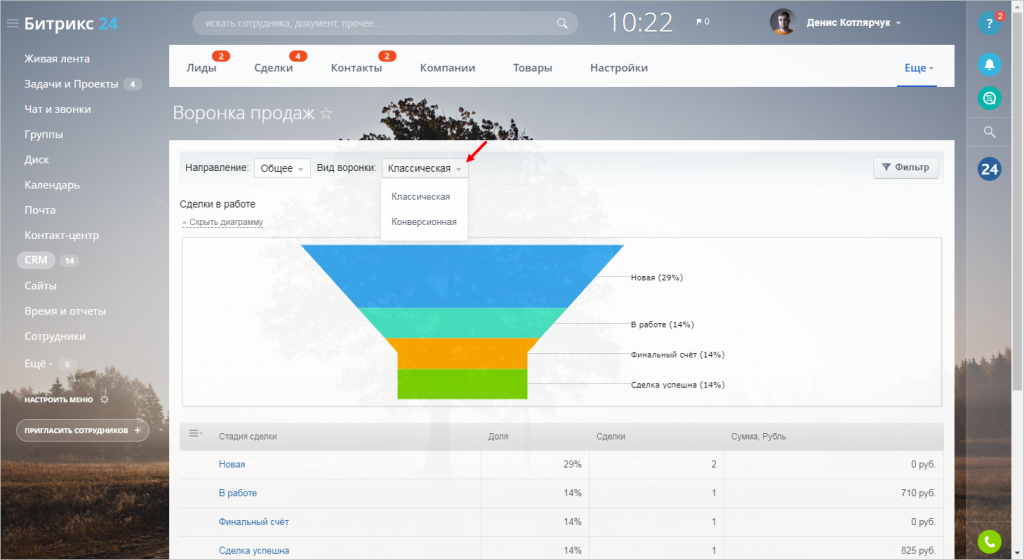This screenshot has width=1024, height=560.
Task: Click the Фильтр button
Action: (906, 168)
